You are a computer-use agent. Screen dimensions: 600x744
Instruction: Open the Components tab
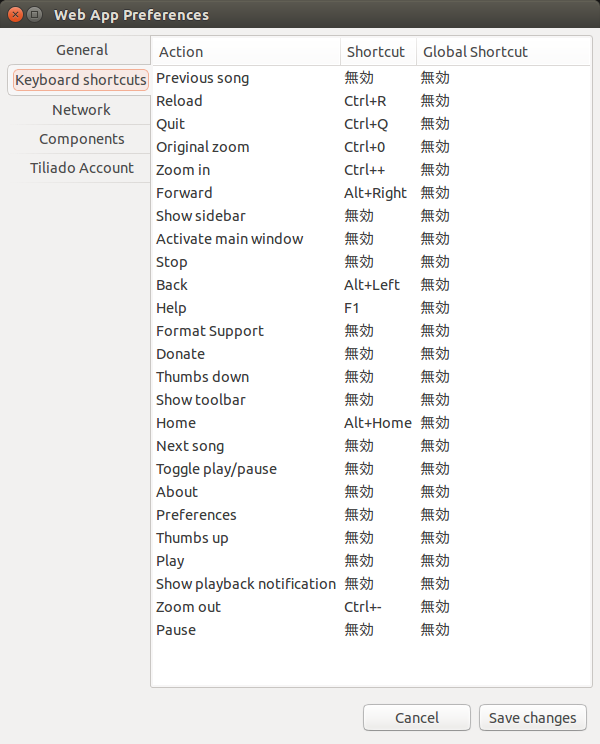[82, 139]
